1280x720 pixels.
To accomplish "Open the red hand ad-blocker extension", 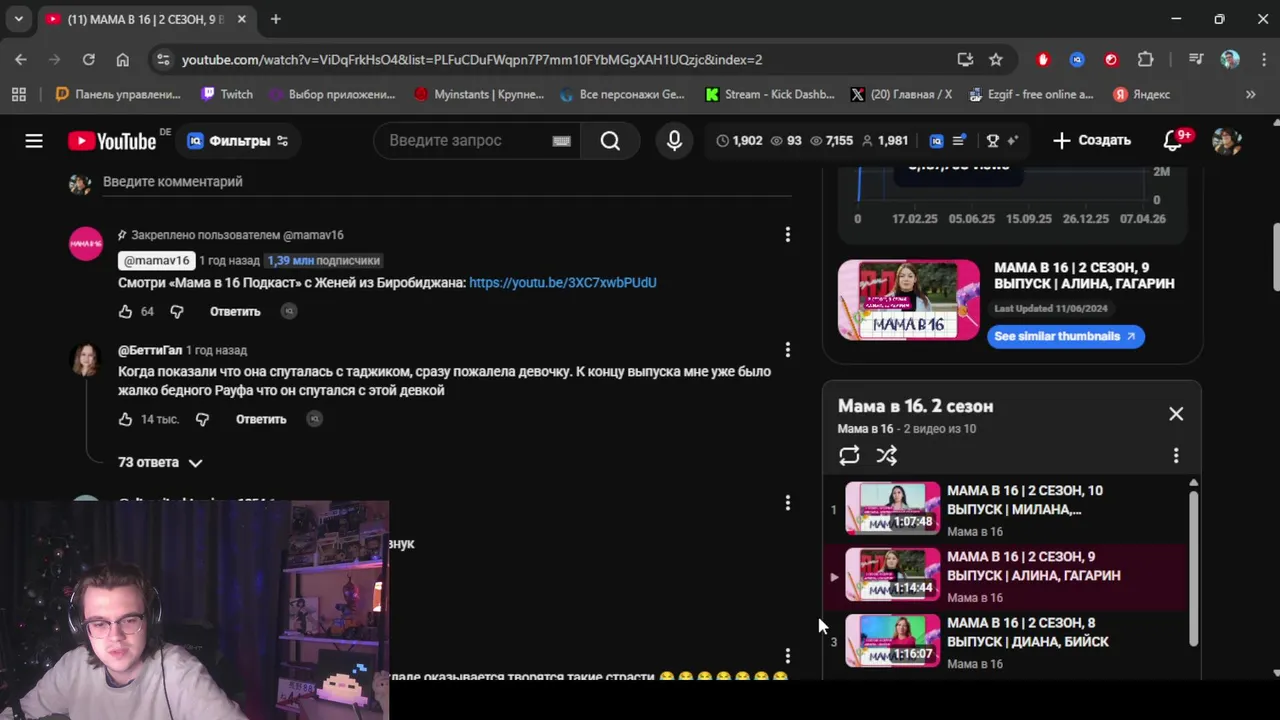I will 1043,60.
